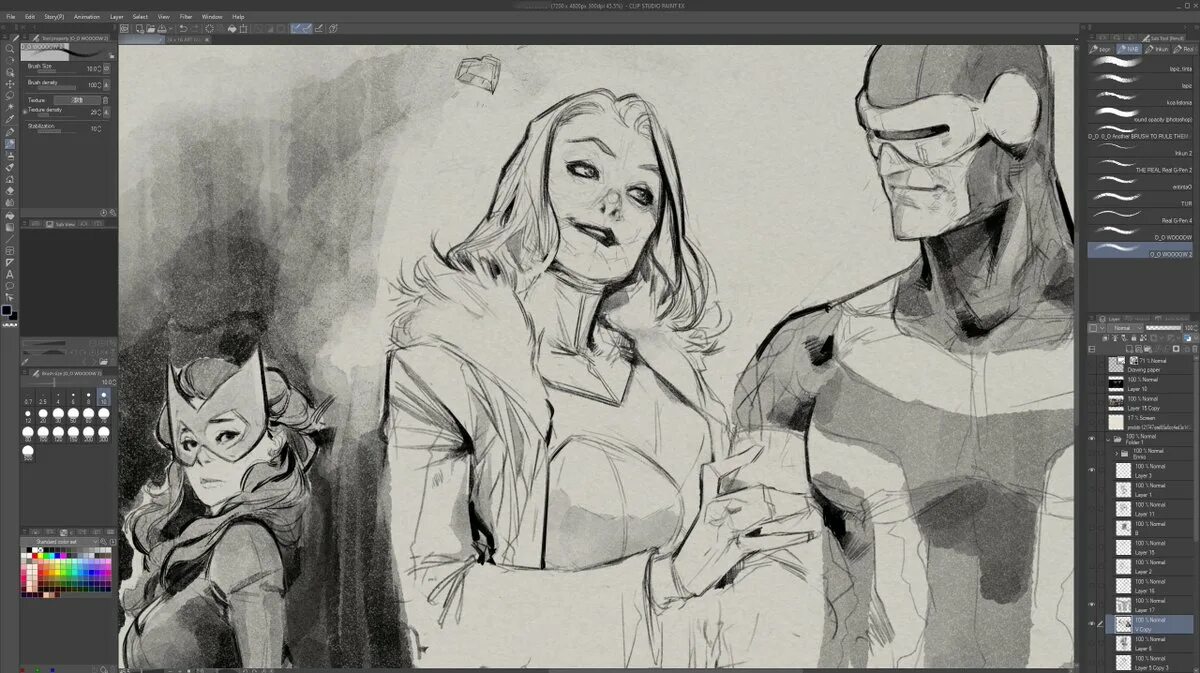Screen dimensions: 1200x673
Task: Toggle visibility of V Copy layer
Action: tap(1091, 623)
